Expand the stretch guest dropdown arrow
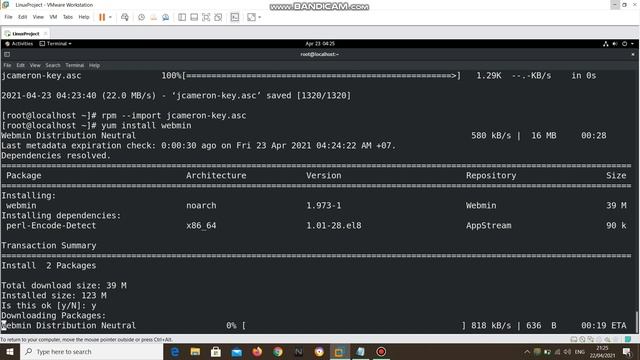The width and height of the screenshot is (640, 360). pyautogui.click(x=260, y=17)
